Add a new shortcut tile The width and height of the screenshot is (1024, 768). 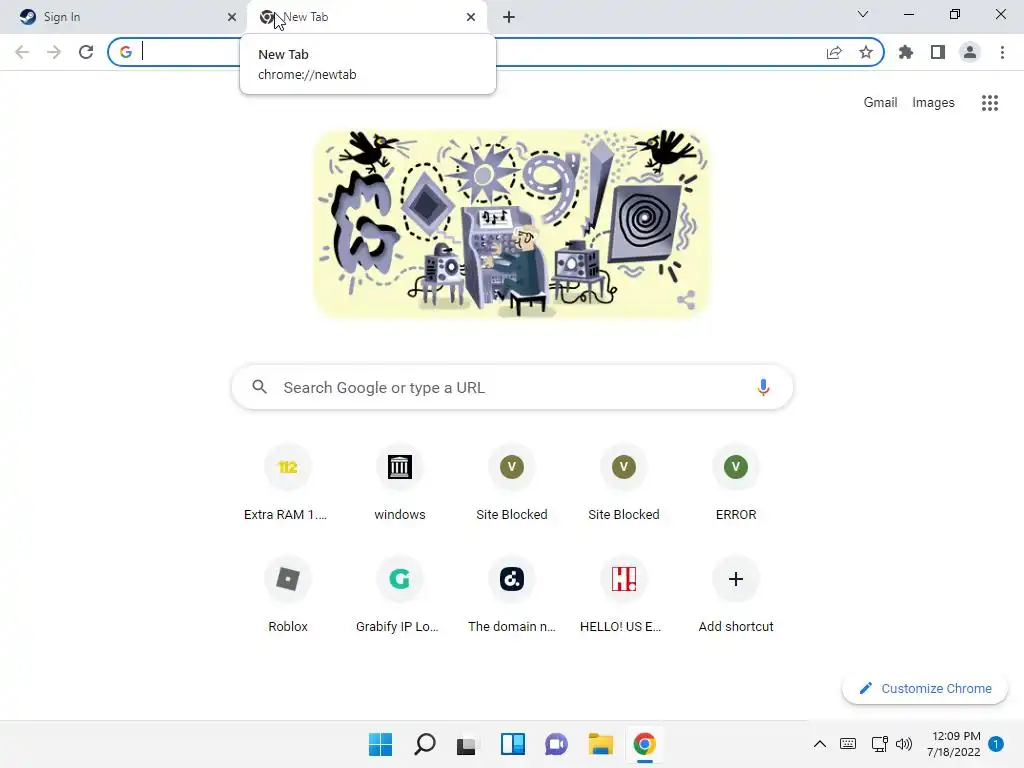coord(735,595)
